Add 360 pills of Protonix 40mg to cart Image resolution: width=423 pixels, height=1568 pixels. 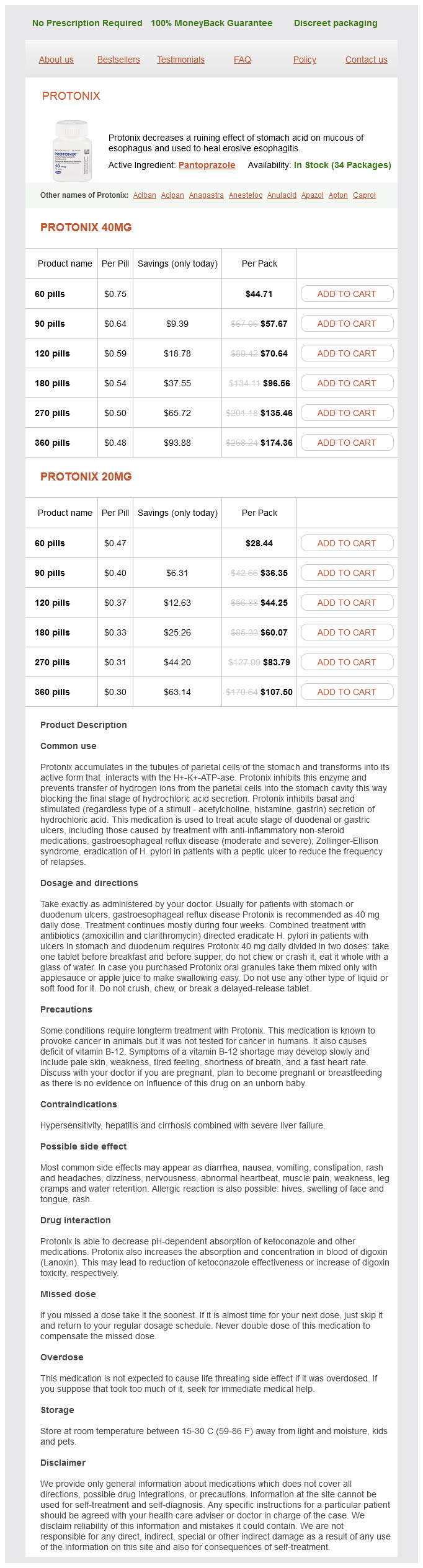pos(347,443)
